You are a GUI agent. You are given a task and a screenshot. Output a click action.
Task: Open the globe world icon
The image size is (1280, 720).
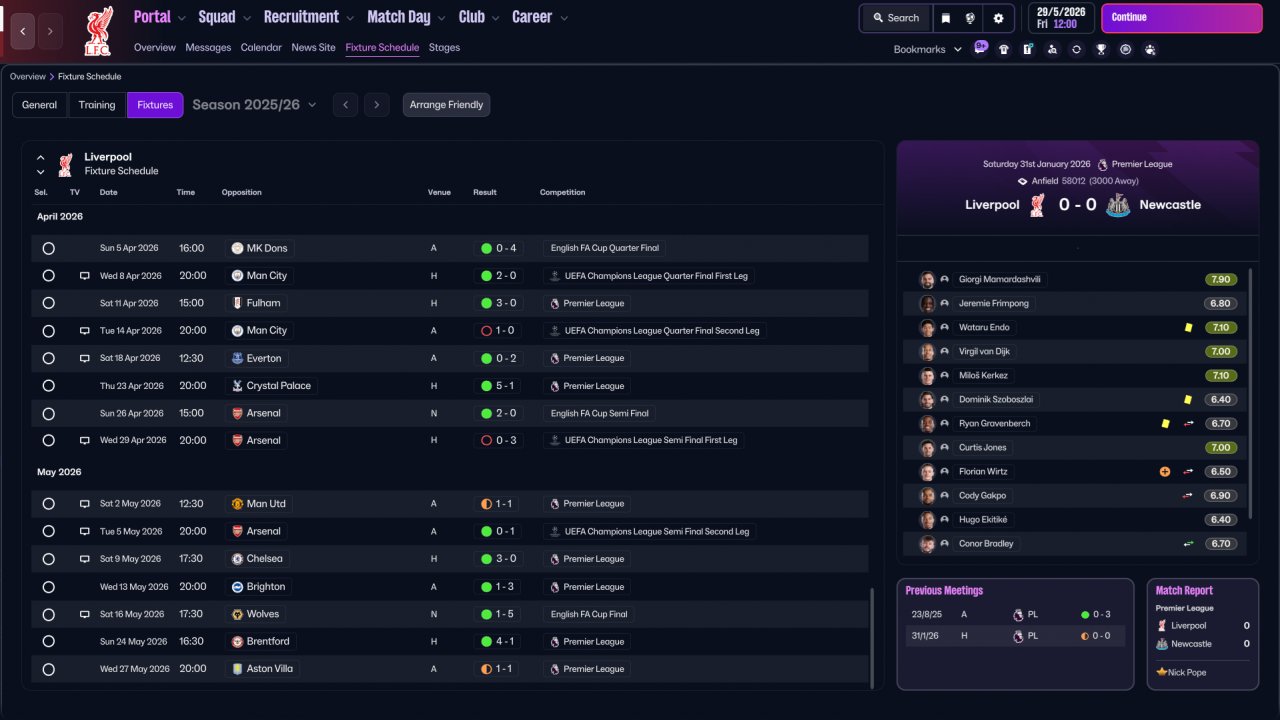coord(970,18)
